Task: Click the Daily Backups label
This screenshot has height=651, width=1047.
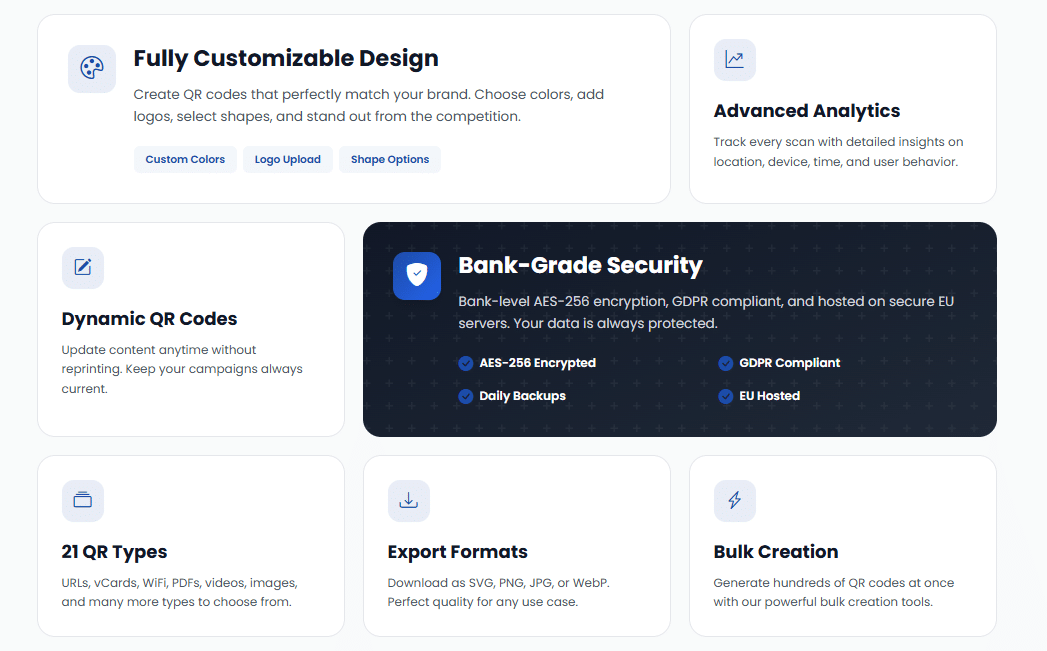Action: [x=522, y=396]
